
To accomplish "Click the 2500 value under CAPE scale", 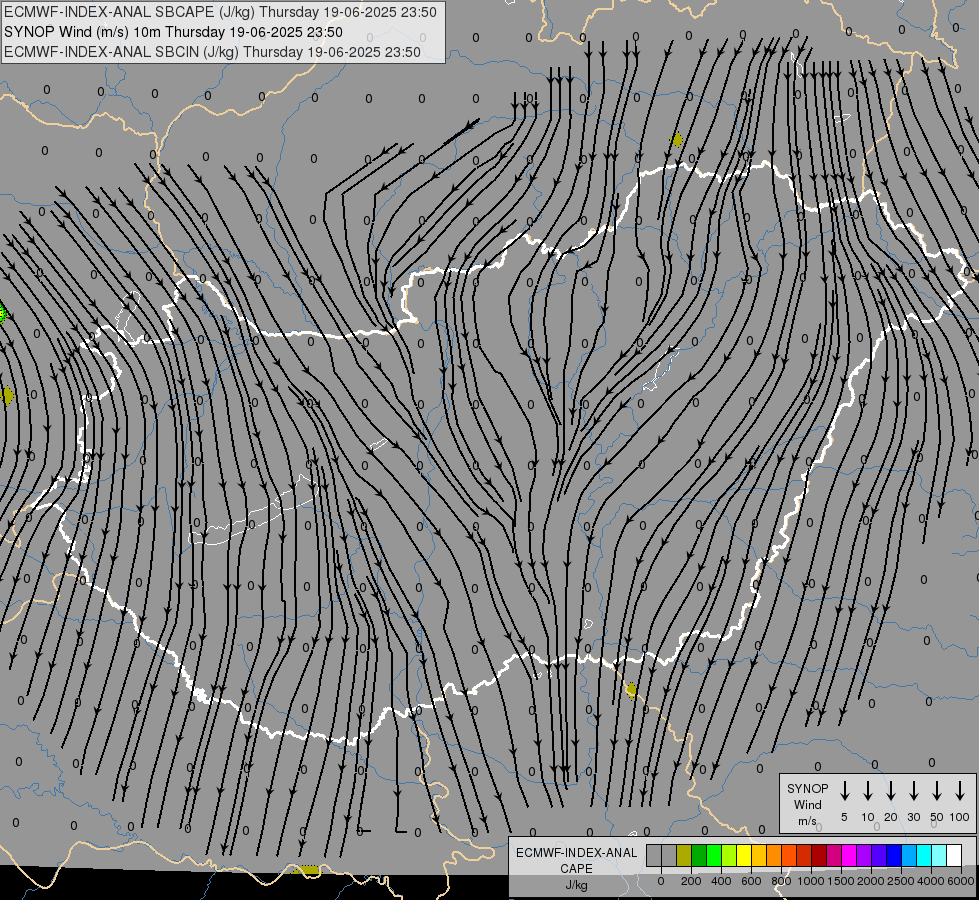I will point(901,881).
